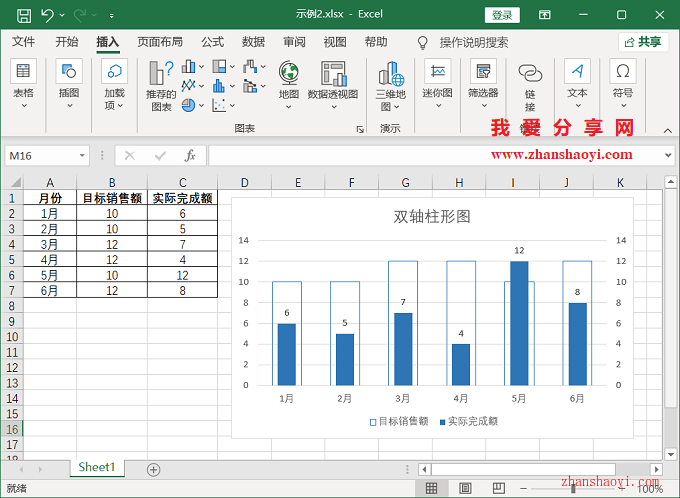Open the 帮助 Help tab

click(x=376, y=42)
